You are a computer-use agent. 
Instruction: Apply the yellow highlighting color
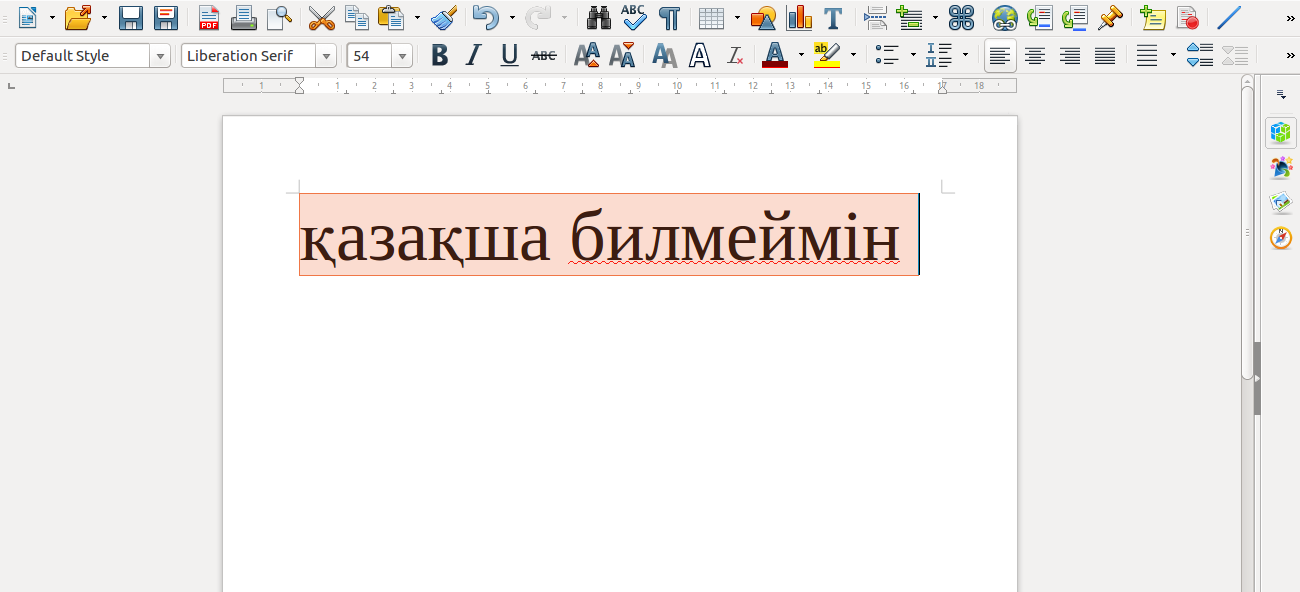pyautogui.click(x=826, y=56)
